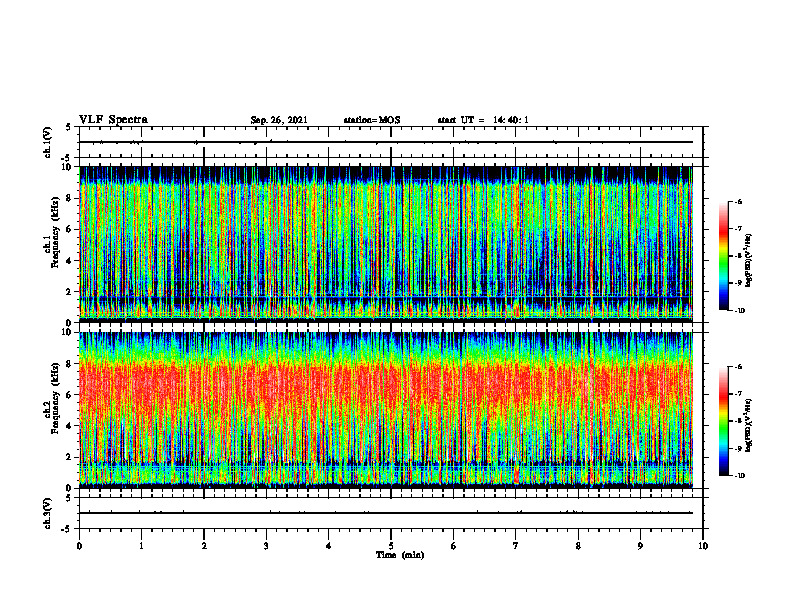Click time axis tick label "6"
The height and width of the screenshot is (612, 792).
[x=454, y=546]
